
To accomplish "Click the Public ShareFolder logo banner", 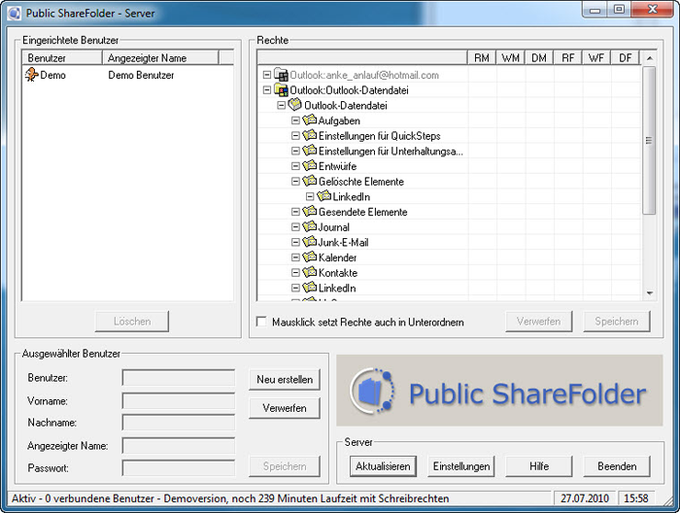I will [500, 390].
